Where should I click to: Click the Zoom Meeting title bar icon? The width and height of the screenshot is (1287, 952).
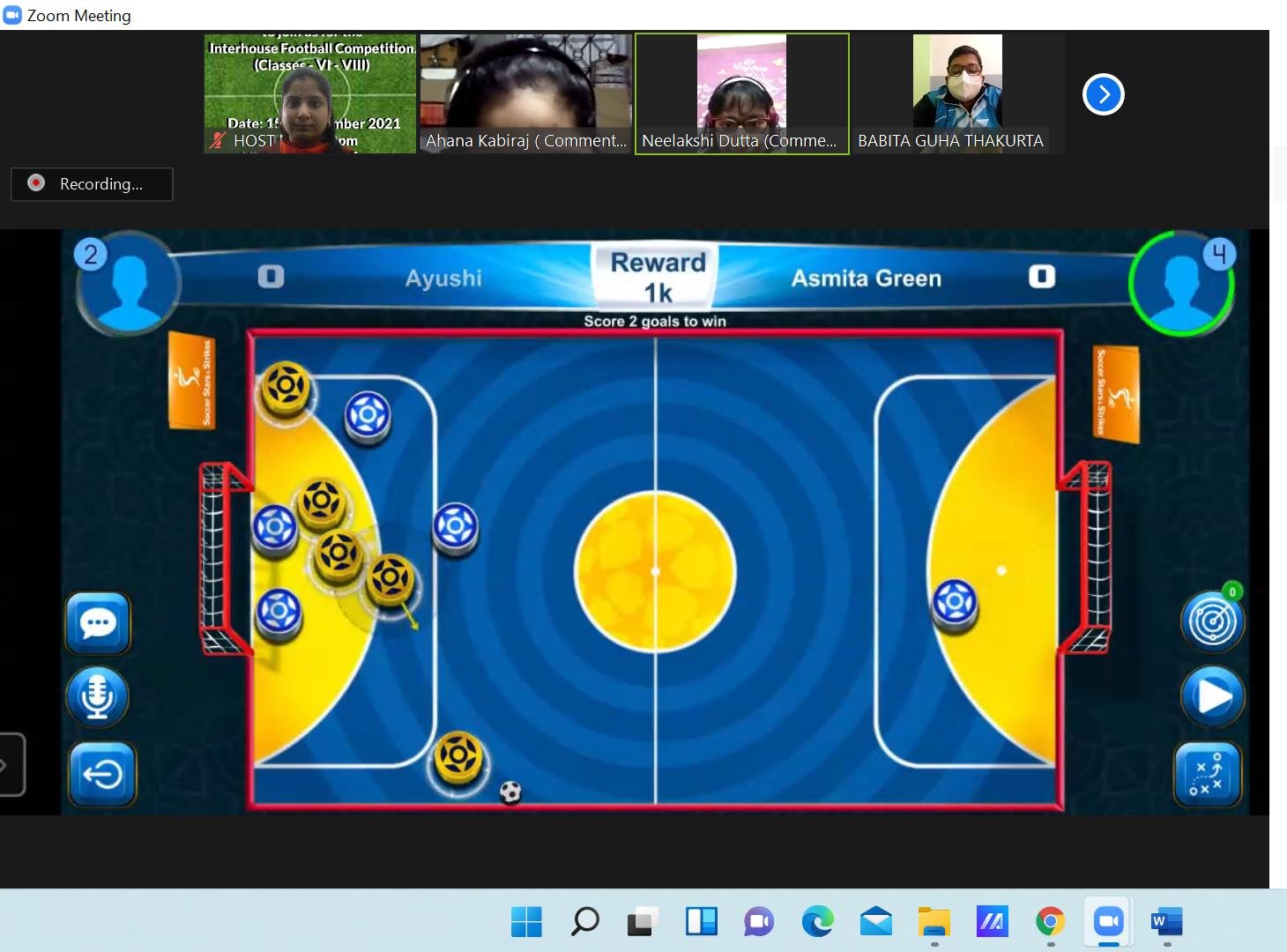click(x=12, y=15)
